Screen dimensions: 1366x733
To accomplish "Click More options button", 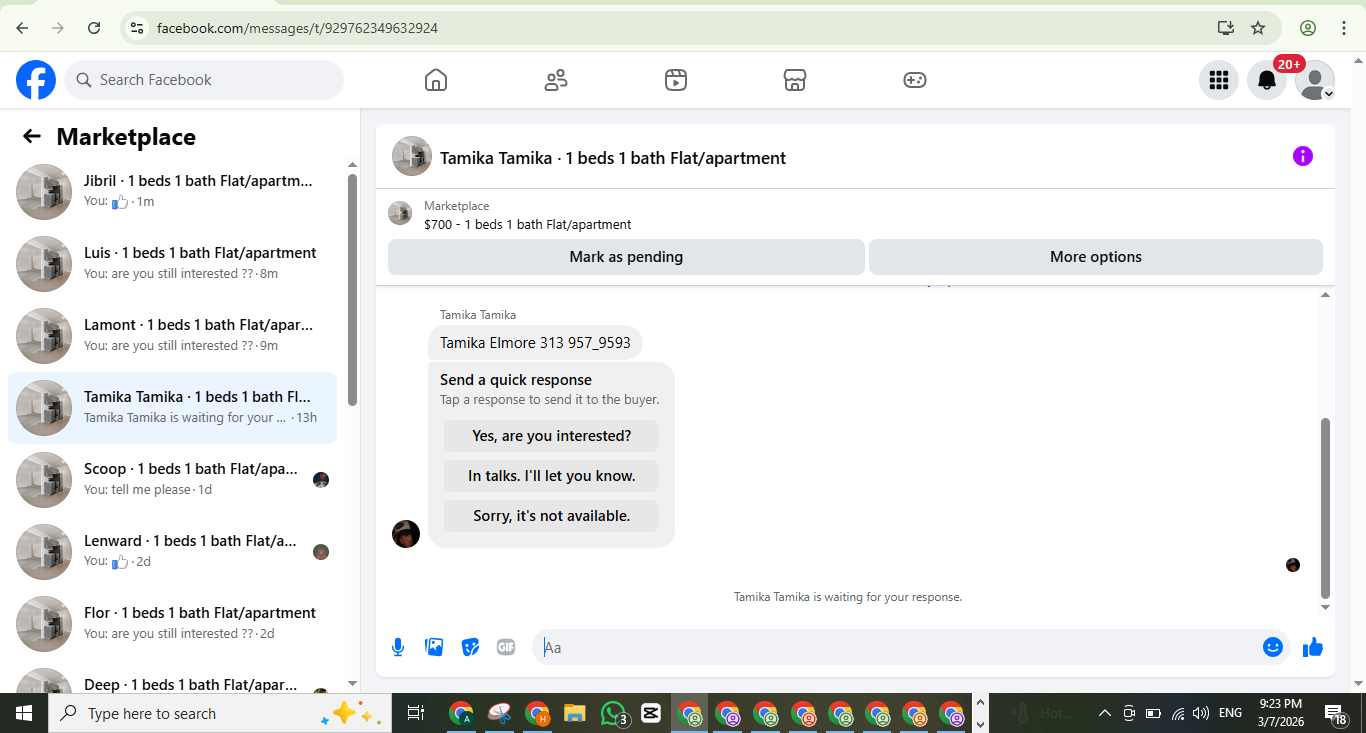I will point(1096,257).
